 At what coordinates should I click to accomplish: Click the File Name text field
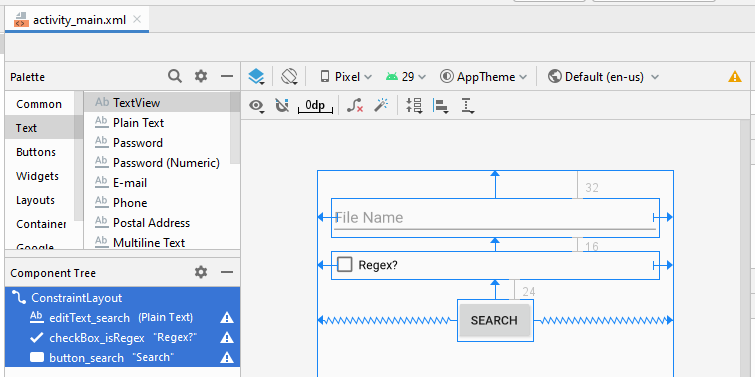tap(495, 218)
